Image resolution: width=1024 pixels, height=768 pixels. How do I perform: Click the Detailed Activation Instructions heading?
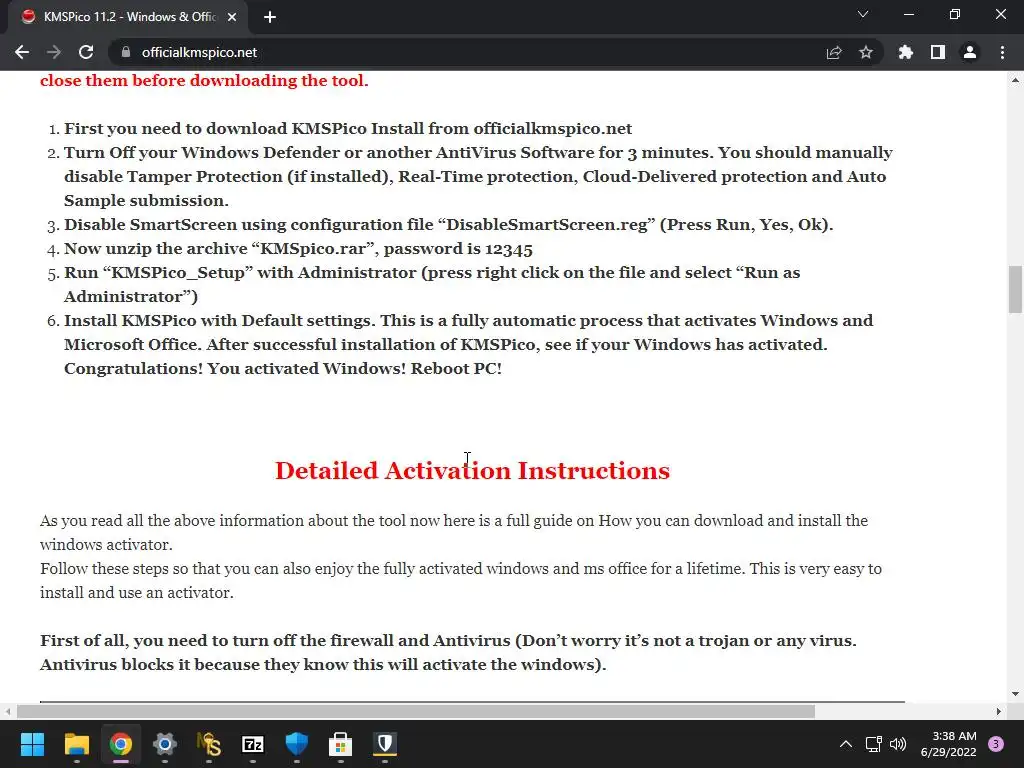tap(472, 471)
